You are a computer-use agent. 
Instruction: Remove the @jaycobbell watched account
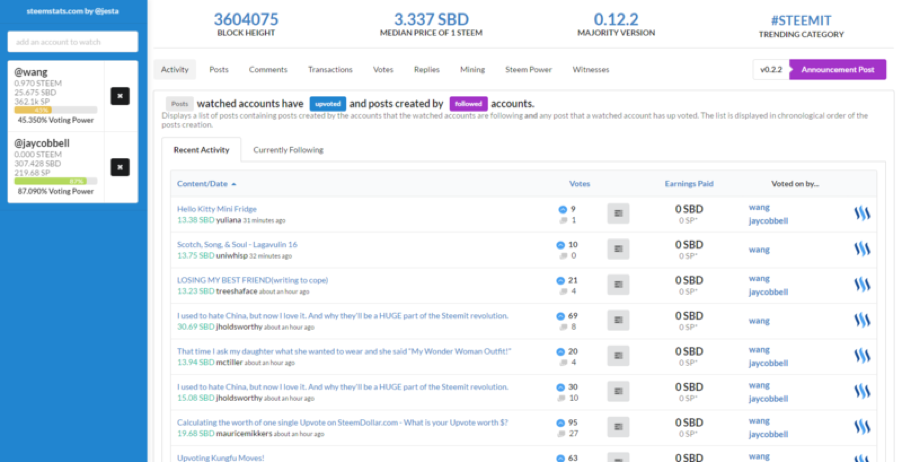[120, 167]
